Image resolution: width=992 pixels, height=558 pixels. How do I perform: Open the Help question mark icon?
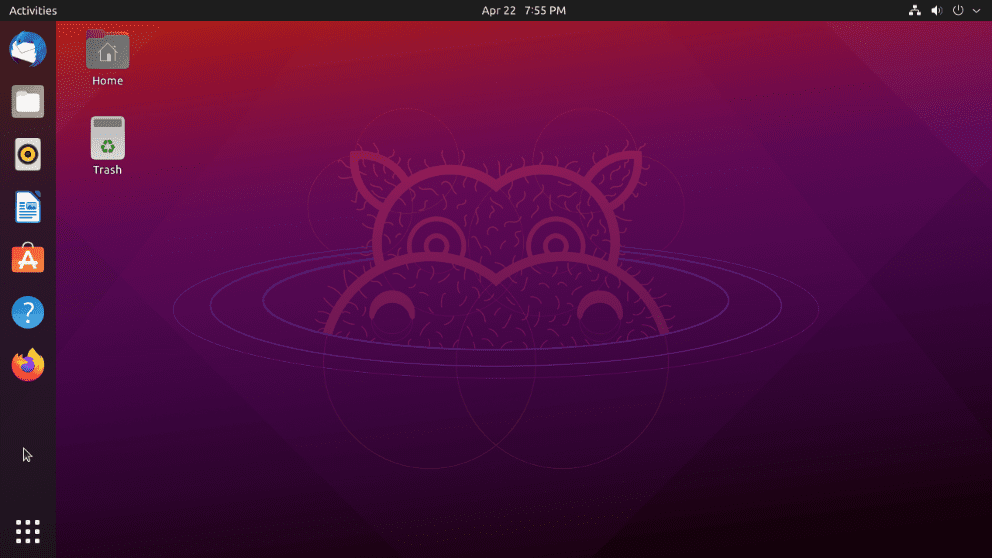pyautogui.click(x=28, y=313)
